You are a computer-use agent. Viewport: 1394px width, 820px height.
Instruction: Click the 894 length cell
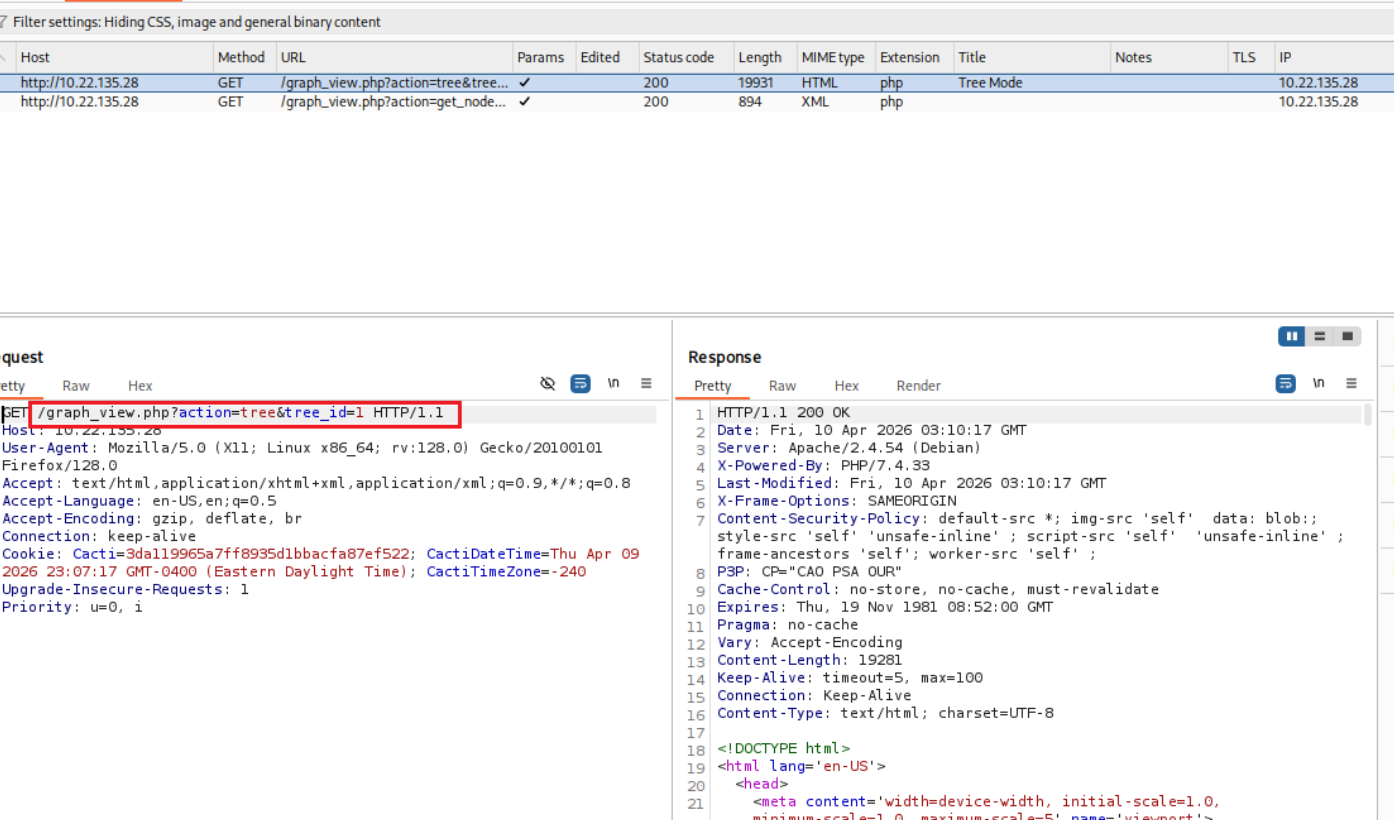750,101
